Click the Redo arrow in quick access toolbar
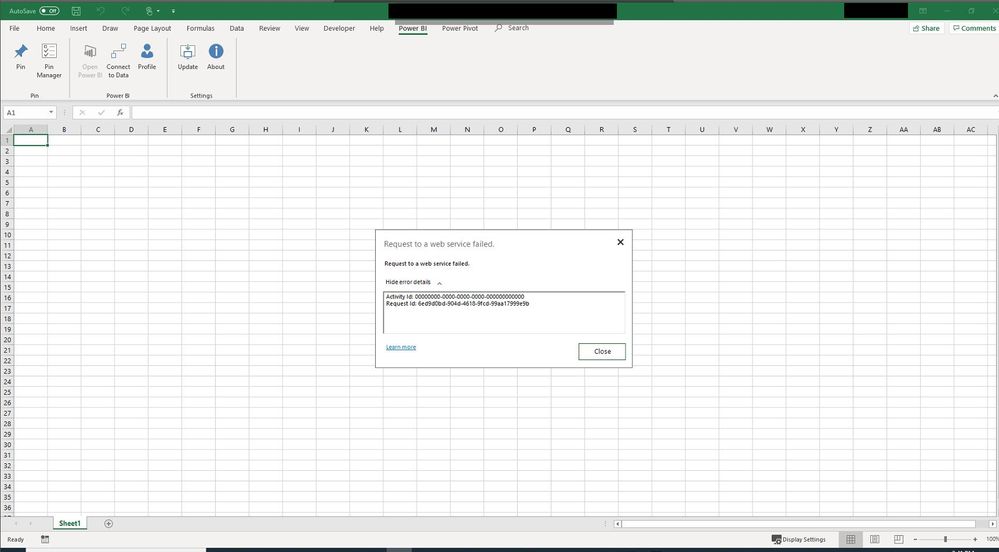 pyautogui.click(x=125, y=11)
